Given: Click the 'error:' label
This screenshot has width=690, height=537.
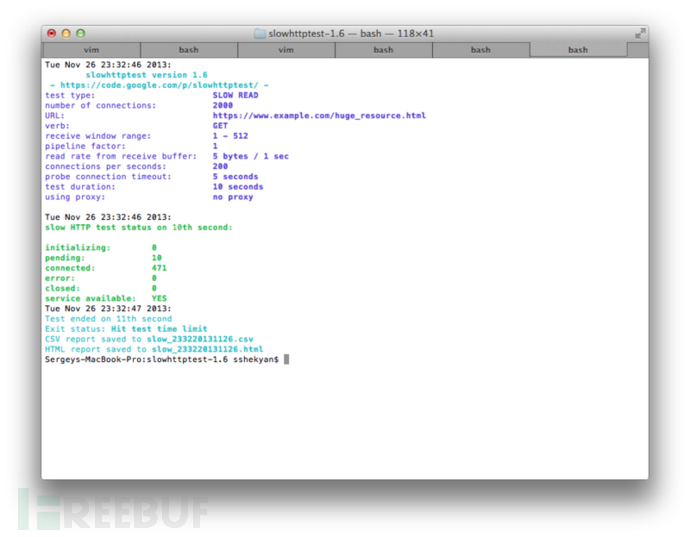Looking at the screenshot, I should tap(60, 278).
